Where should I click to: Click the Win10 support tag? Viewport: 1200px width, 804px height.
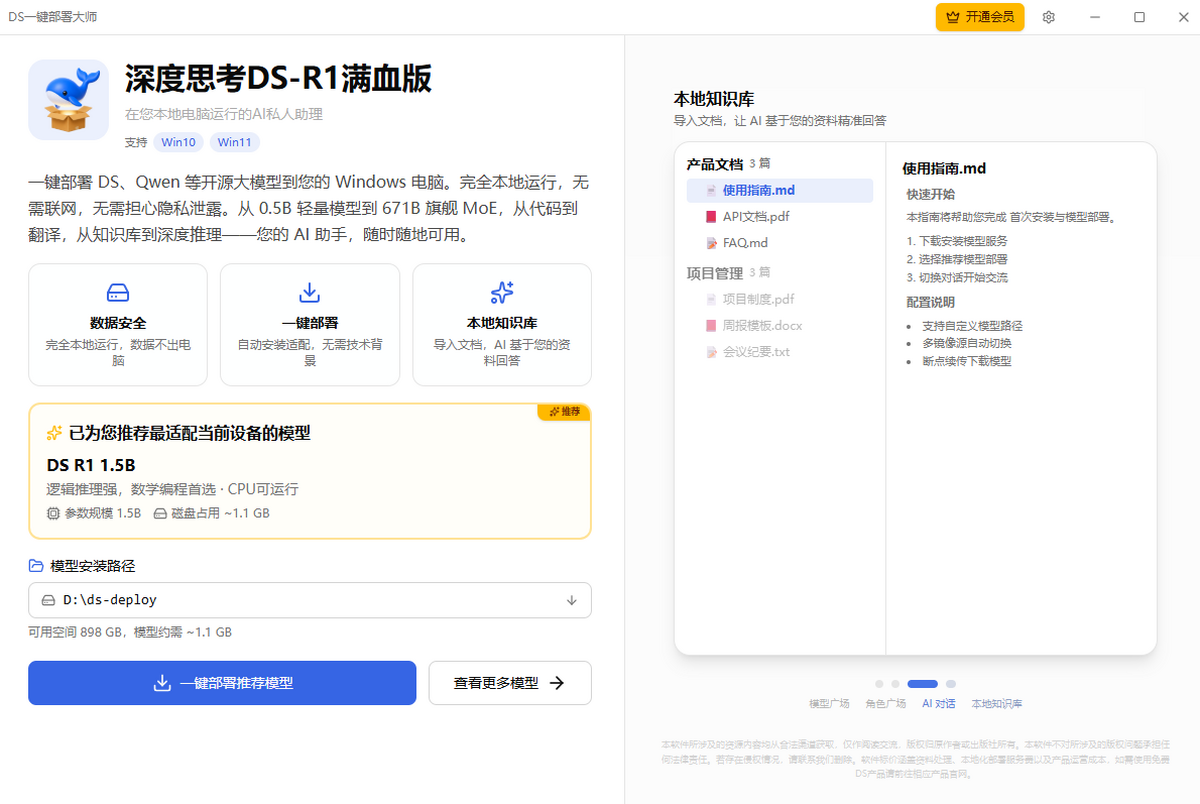point(178,142)
